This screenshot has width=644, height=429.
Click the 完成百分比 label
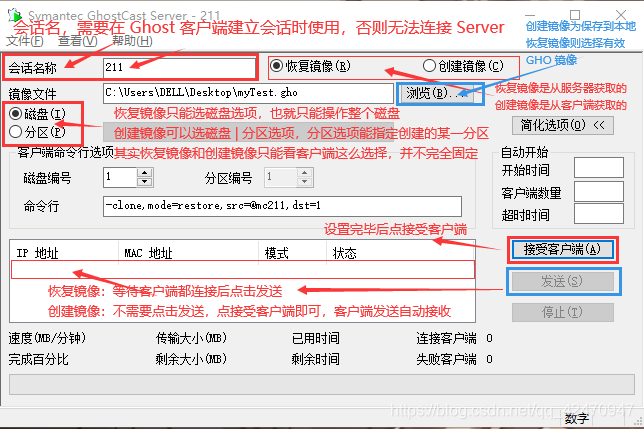click(39, 359)
